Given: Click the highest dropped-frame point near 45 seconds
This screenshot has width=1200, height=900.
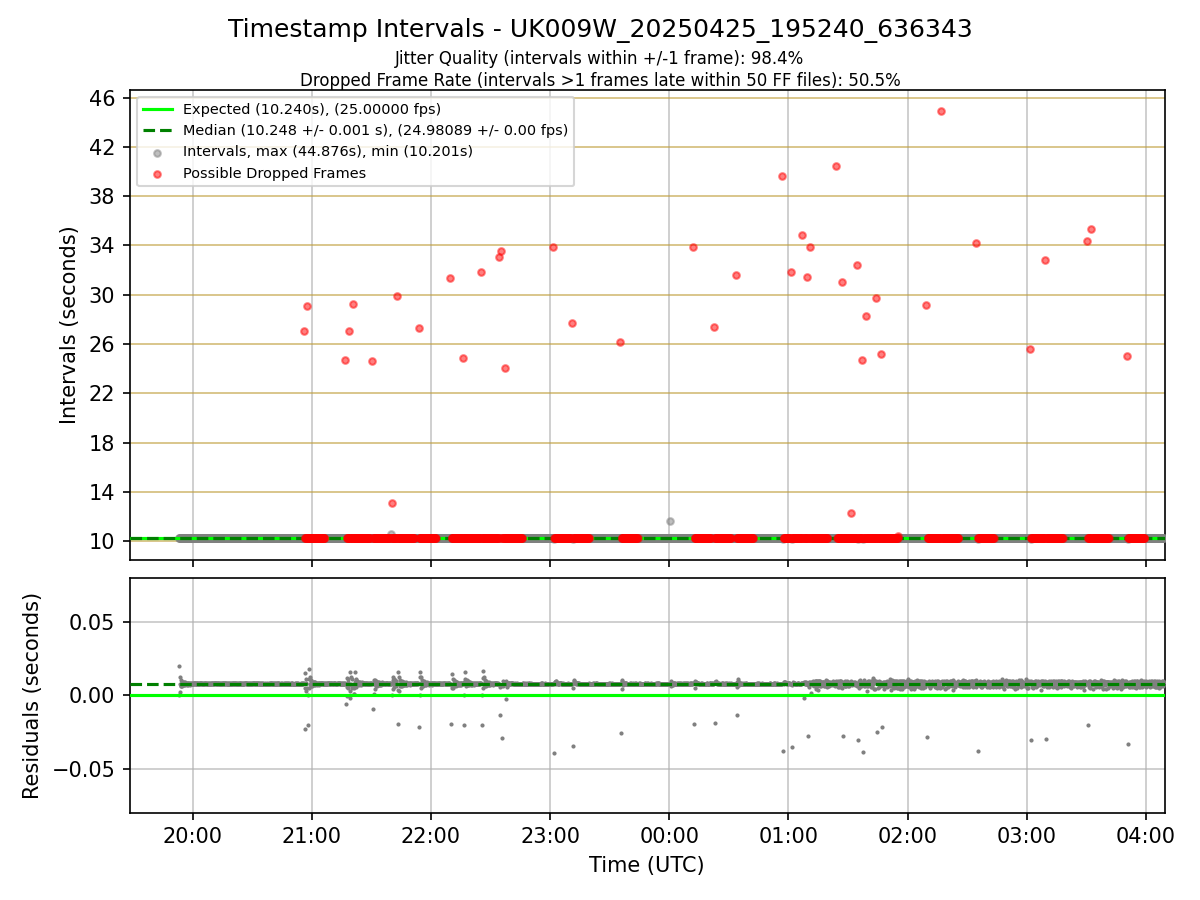Looking at the screenshot, I should [x=941, y=111].
